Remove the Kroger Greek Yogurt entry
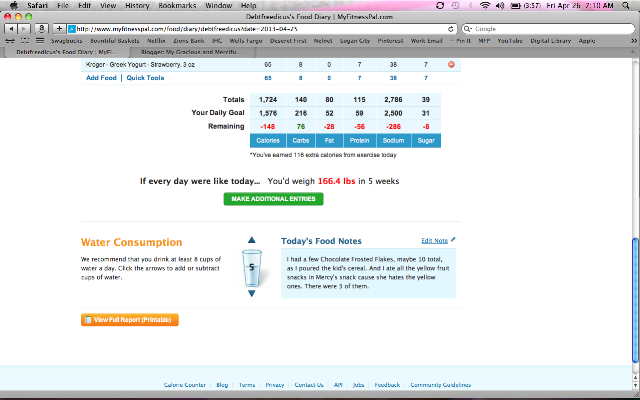 click(451, 64)
